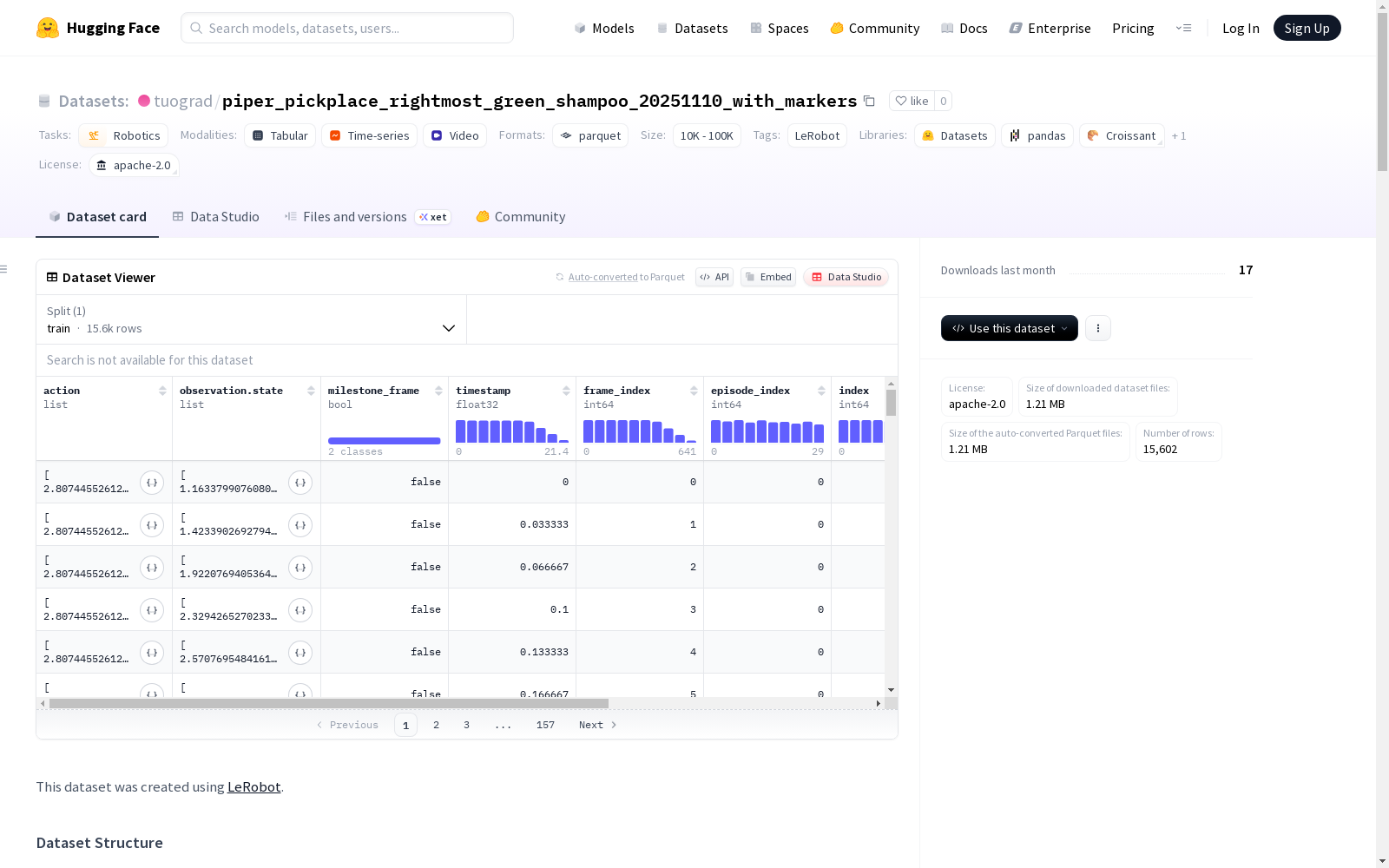Click the Hugging Face logo icon
Screen dimensions: 1389x868
tap(48, 28)
